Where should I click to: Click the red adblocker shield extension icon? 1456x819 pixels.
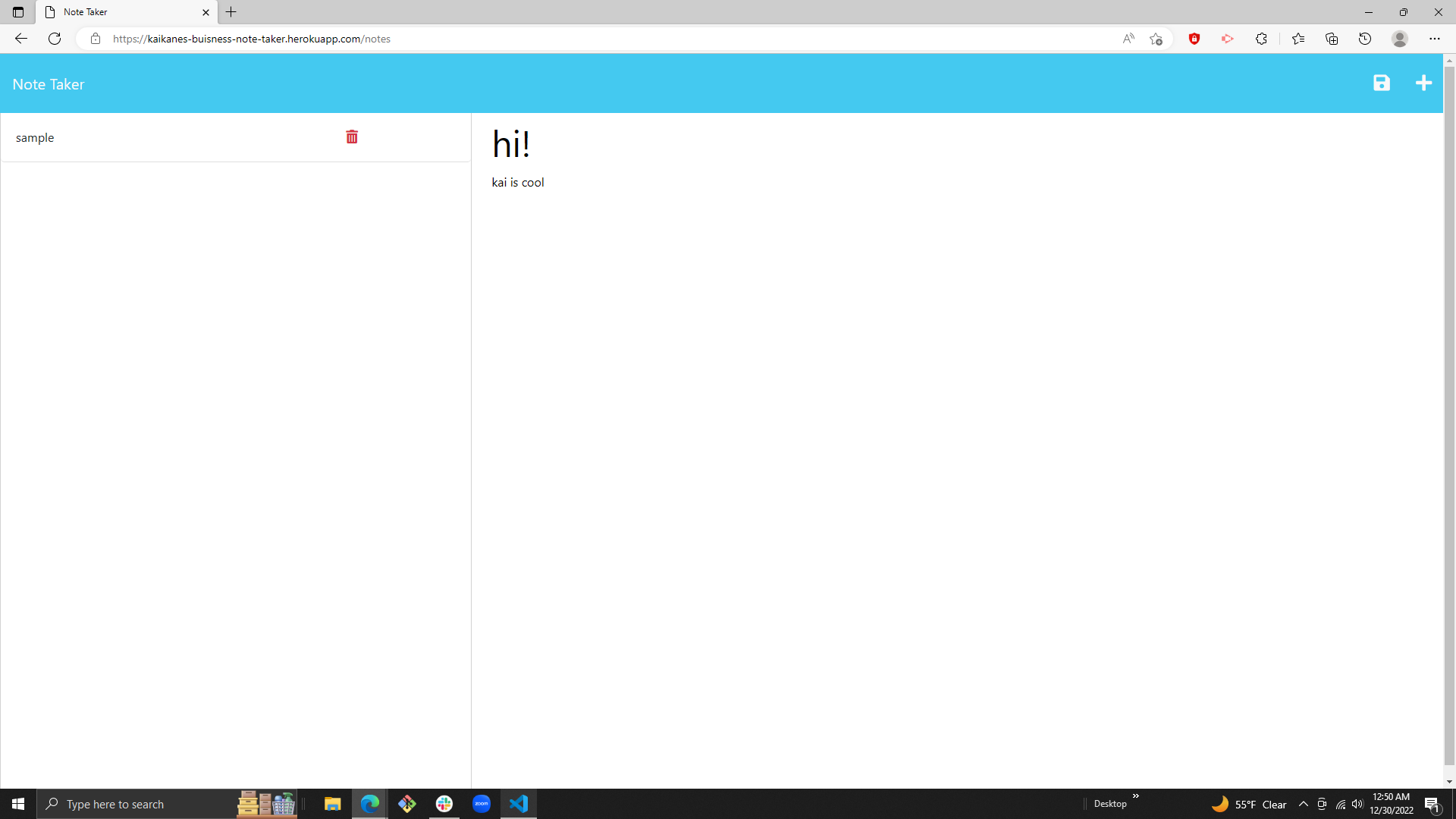pos(1194,39)
